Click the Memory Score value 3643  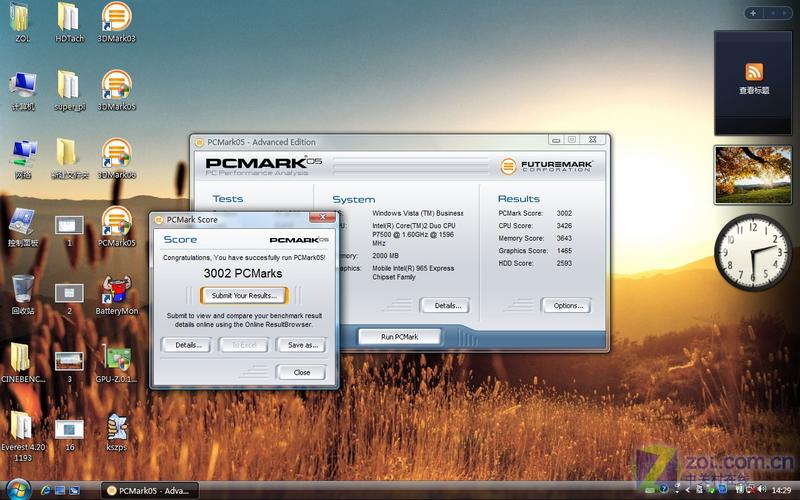point(564,238)
